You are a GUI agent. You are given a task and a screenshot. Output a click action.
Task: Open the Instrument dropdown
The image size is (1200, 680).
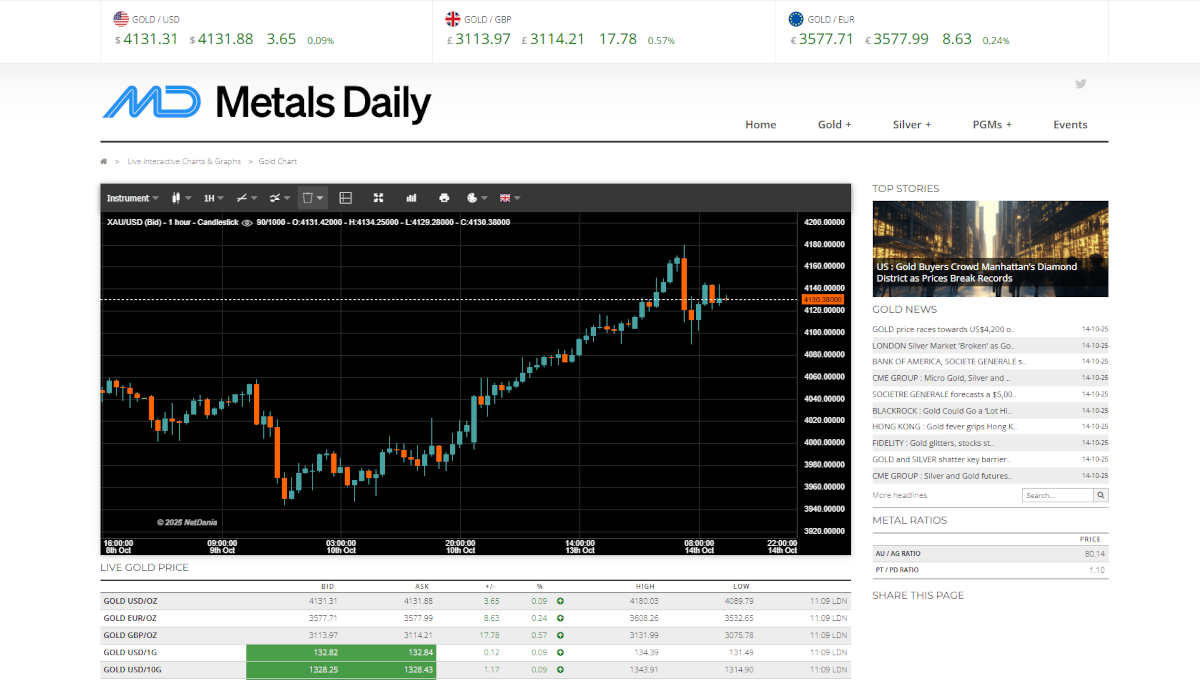[x=132, y=198]
